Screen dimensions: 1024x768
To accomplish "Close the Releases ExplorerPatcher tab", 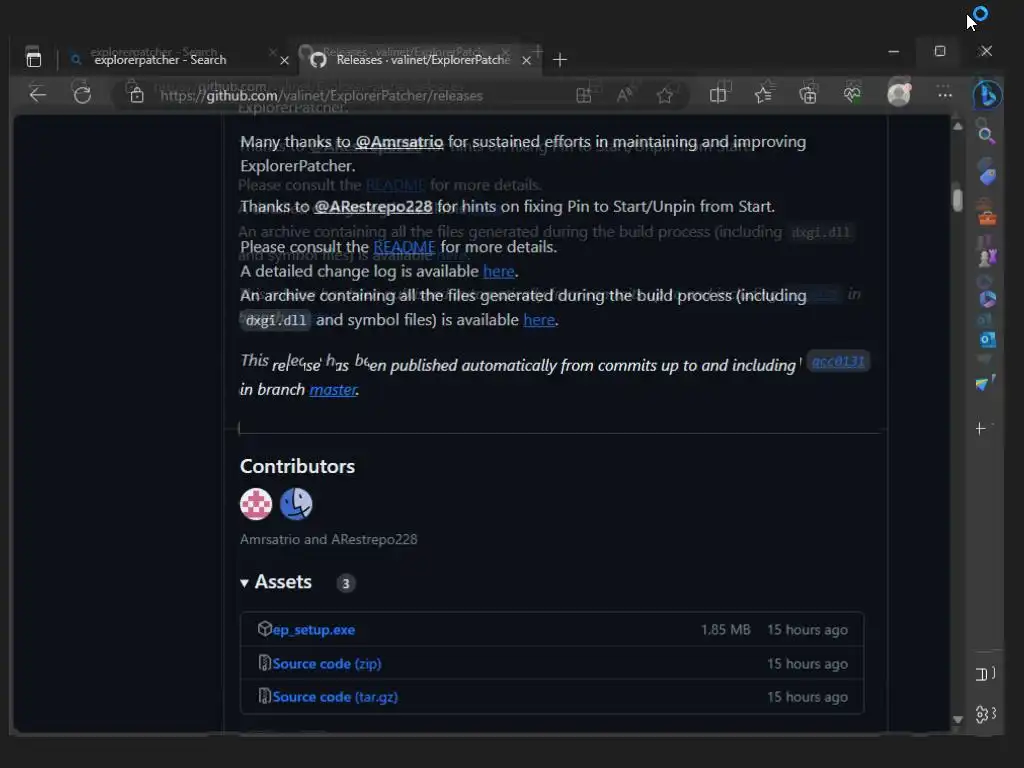I will click(526, 60).
